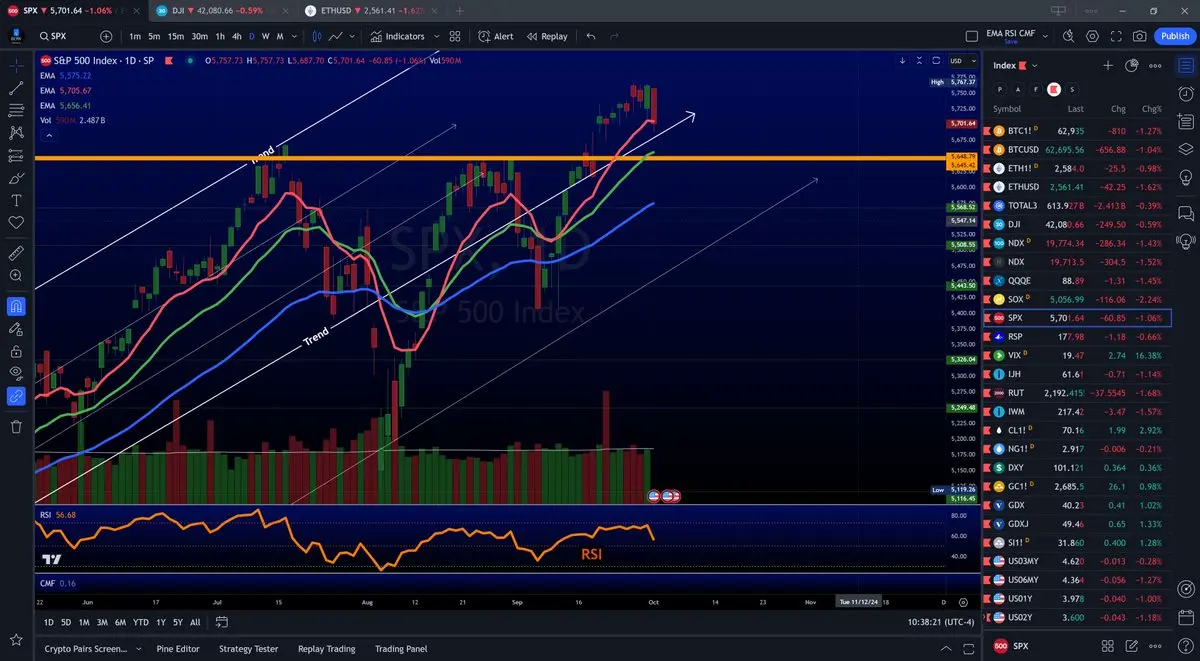Select the brush drawing tool
The image size is (1200, 661).
click(x=16, y=178)
